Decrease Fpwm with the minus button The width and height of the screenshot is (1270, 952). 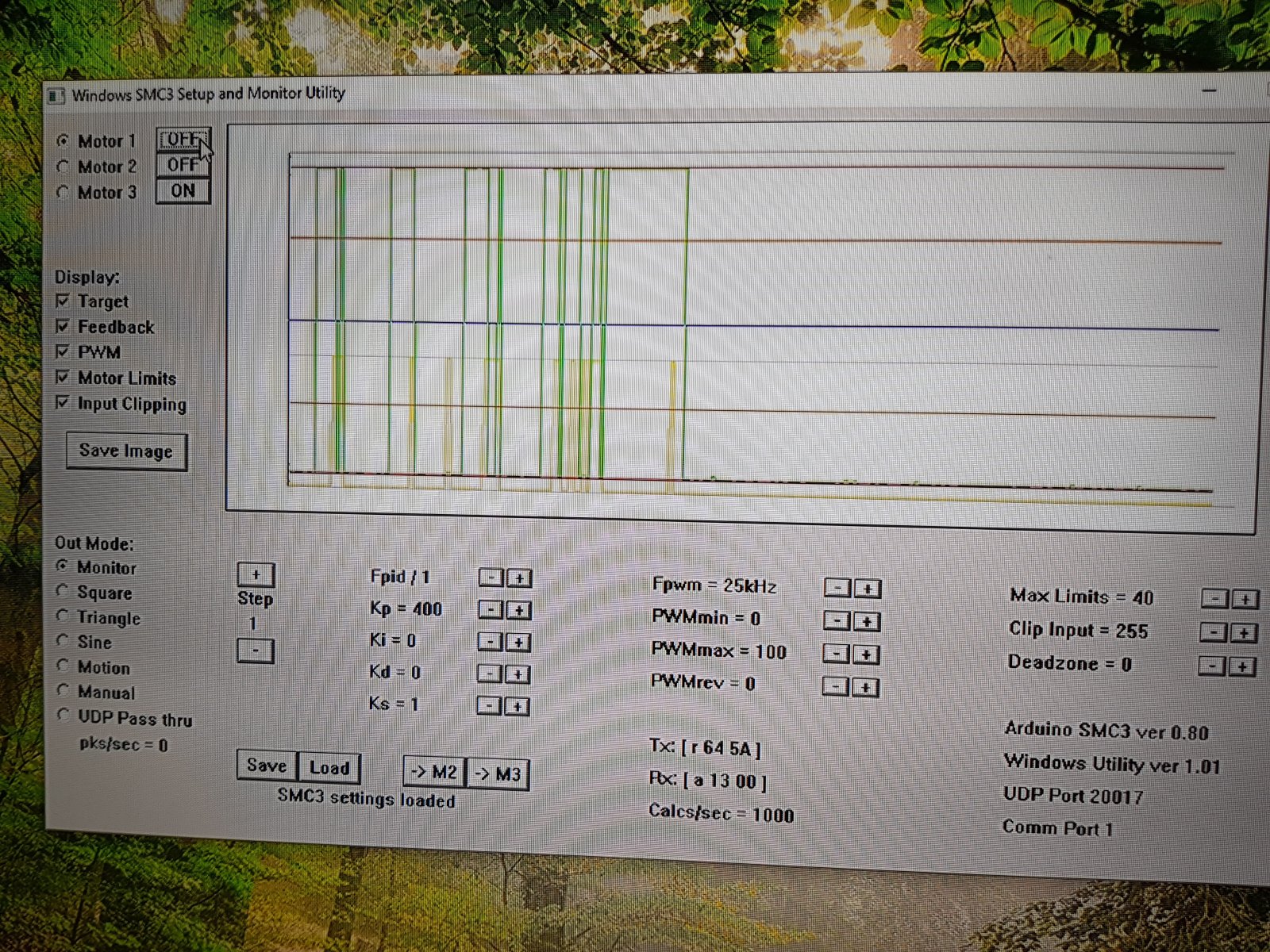(x=837, y=588)
